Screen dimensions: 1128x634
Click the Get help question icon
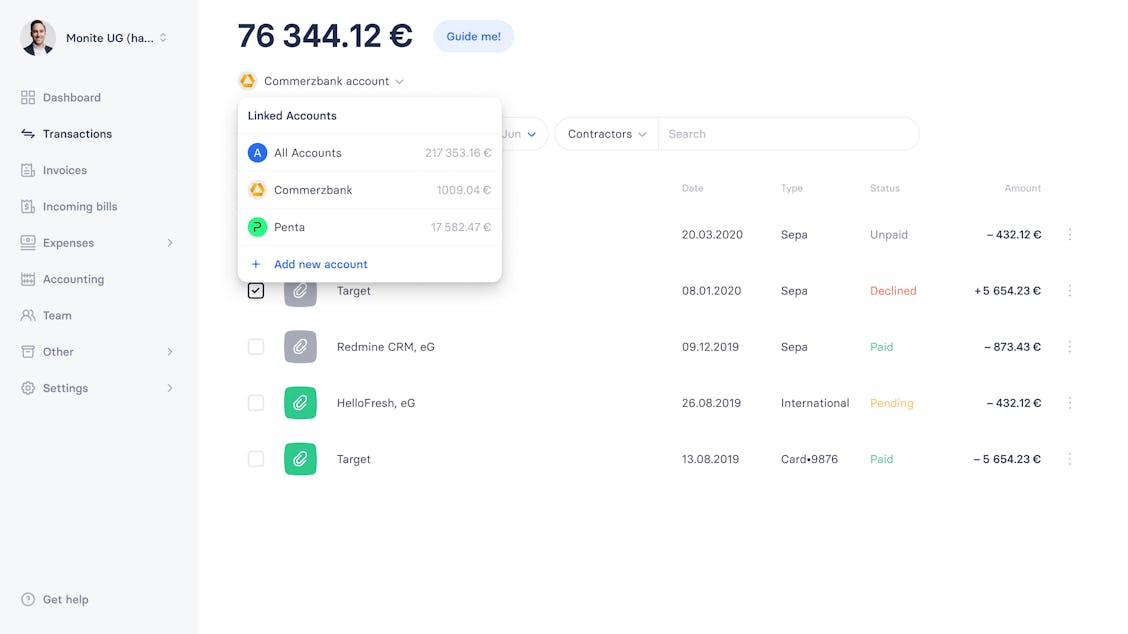(x=28, y=599)
